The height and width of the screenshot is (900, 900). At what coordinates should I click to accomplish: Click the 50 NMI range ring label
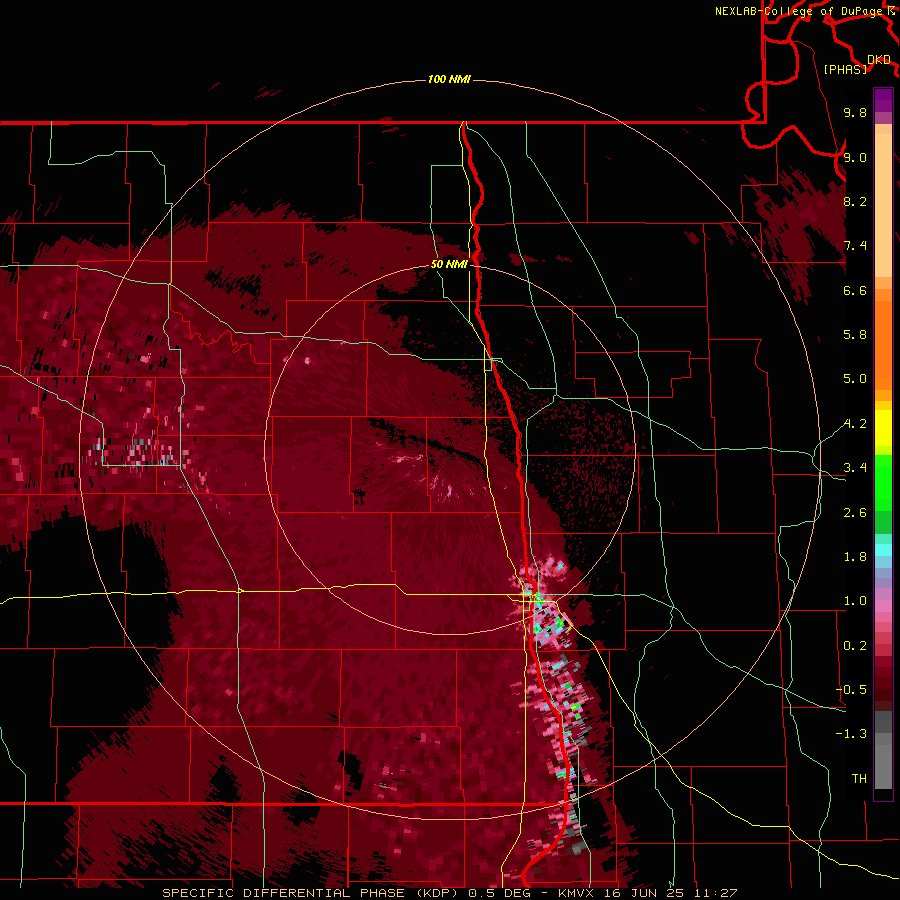[x=449, y=264]
